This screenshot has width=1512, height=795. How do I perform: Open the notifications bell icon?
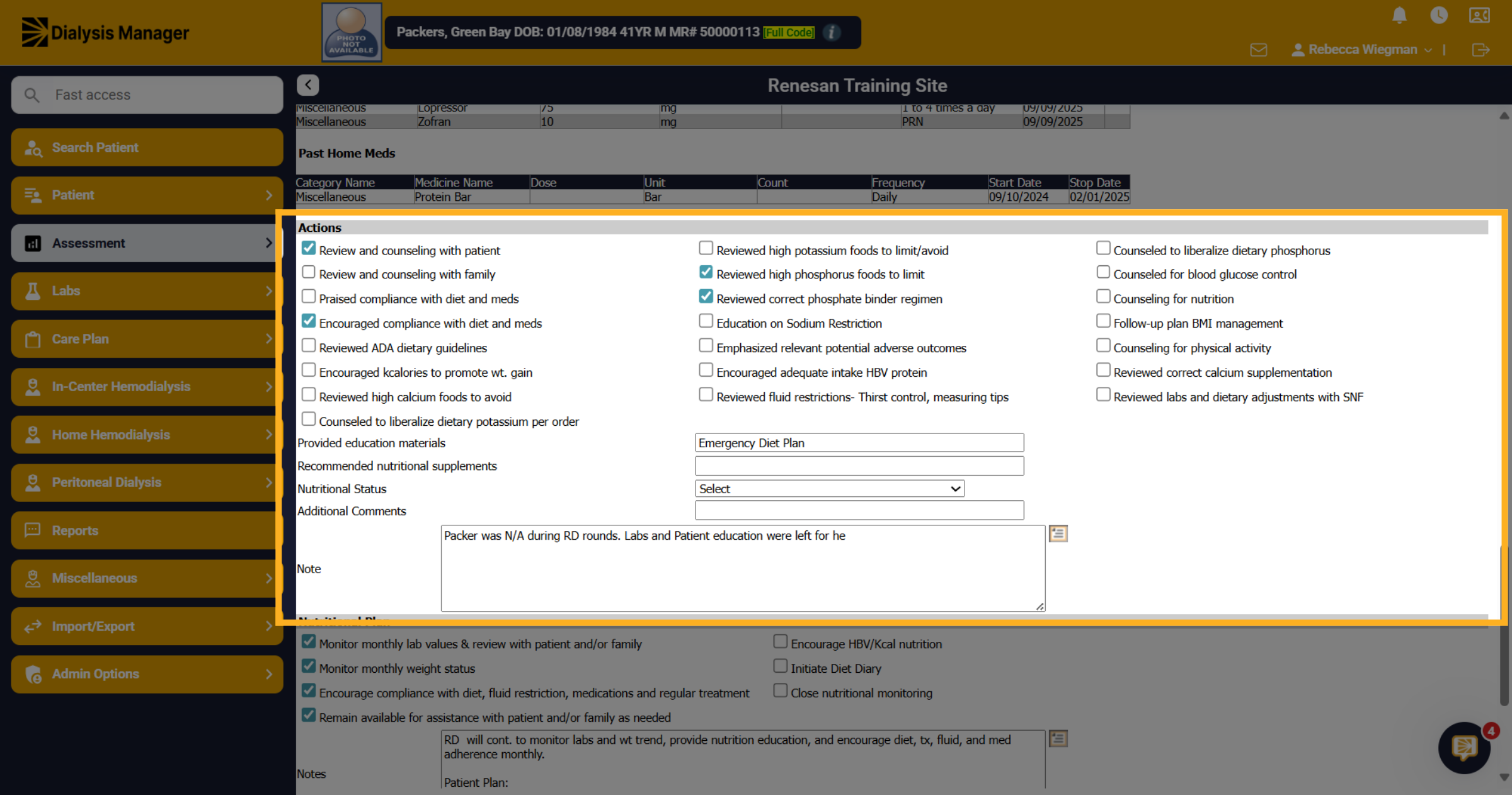click(x=1399, y=15)
